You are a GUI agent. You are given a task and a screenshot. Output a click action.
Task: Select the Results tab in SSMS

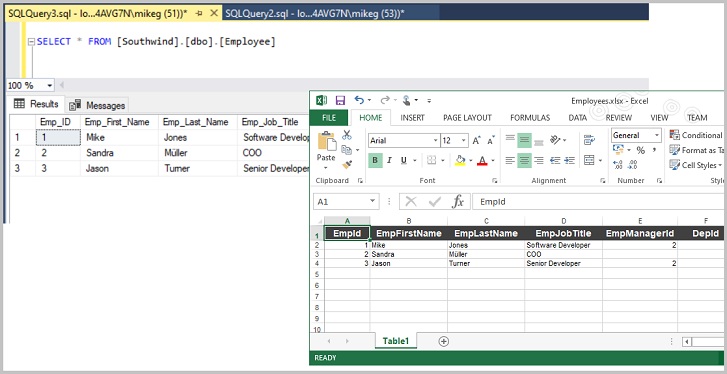pos(36,104)
